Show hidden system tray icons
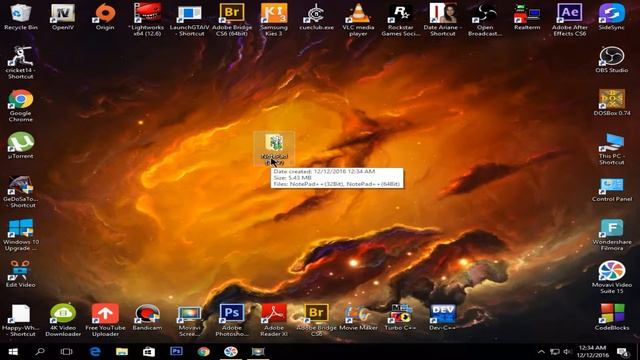 (x=541, y=351)
